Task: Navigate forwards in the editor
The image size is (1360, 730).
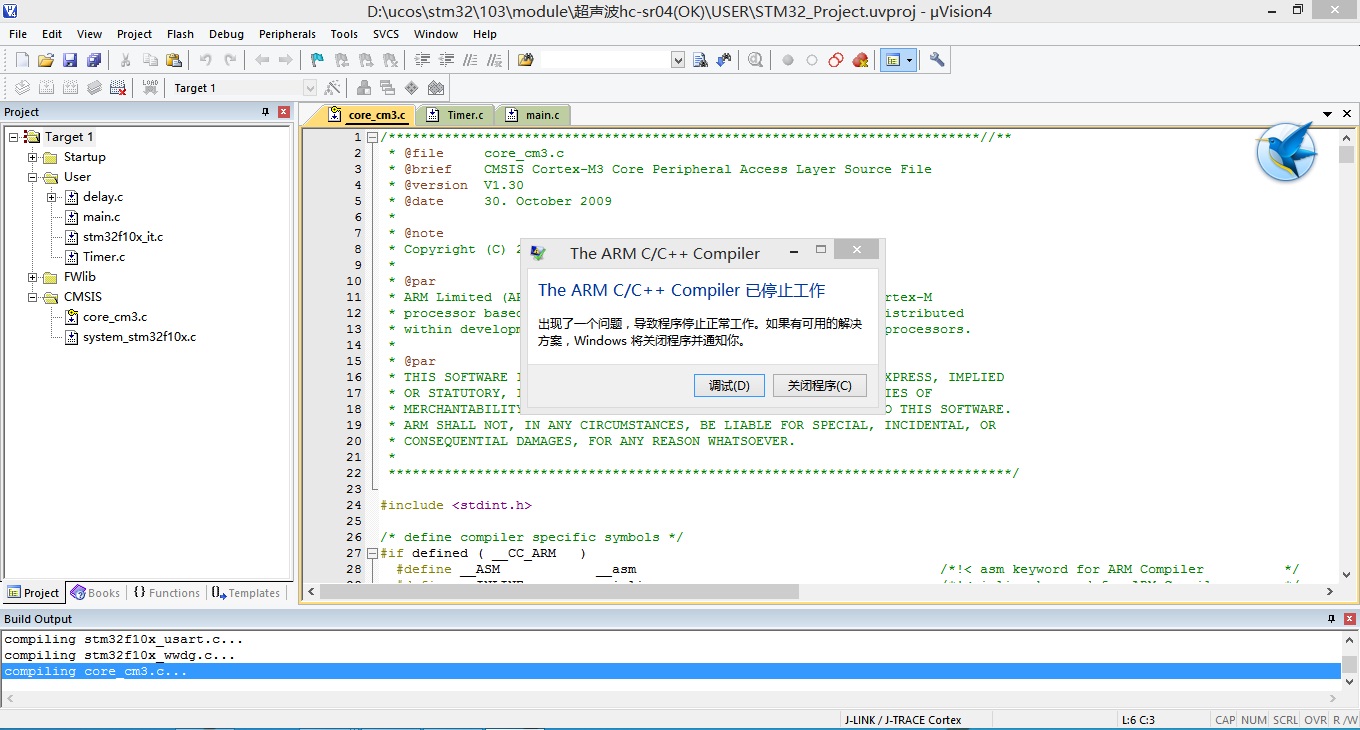Action: click(x=286, y=60)
